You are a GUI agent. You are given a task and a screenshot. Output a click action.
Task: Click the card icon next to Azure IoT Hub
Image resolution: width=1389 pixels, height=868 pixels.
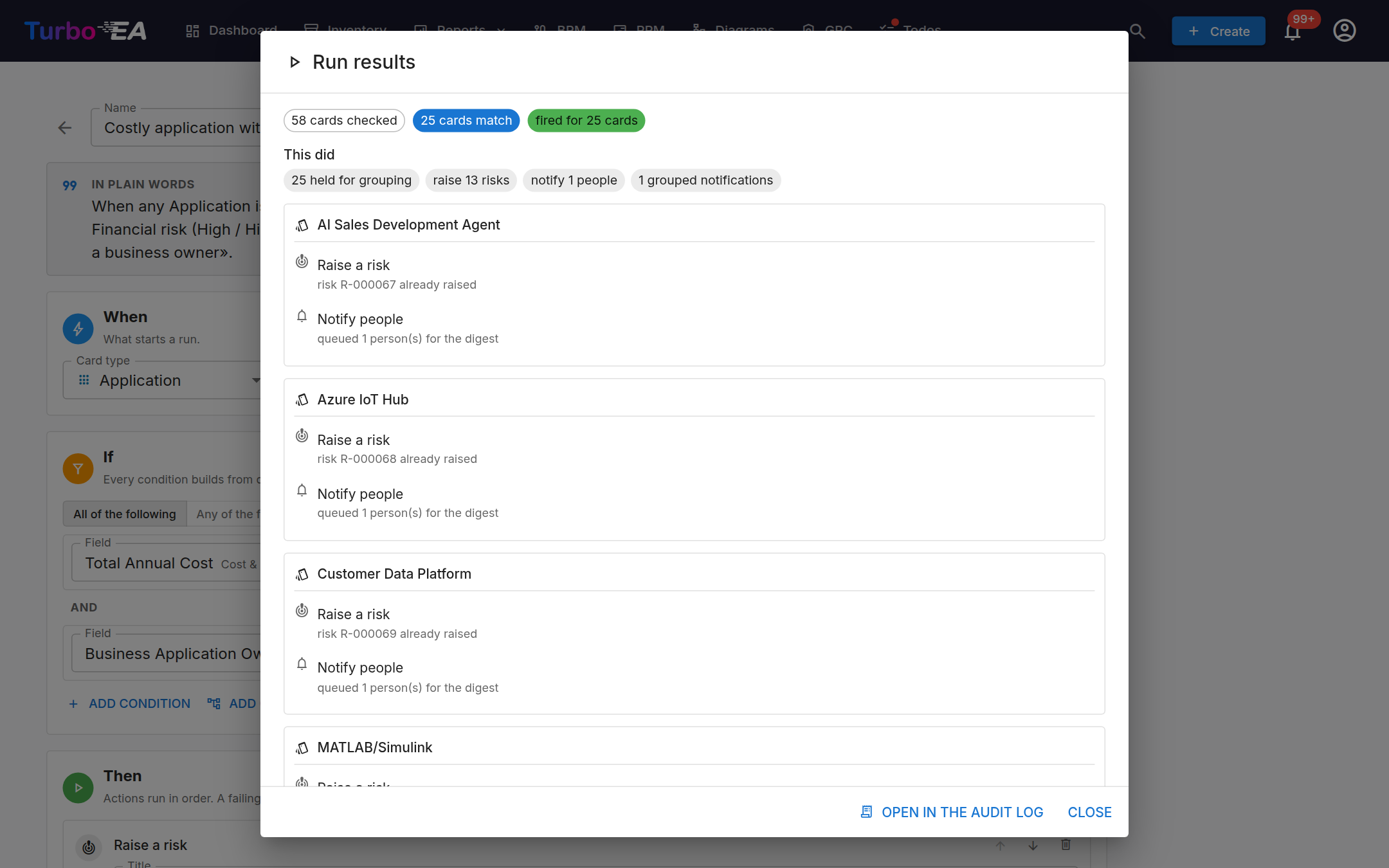pyautogui.click(x=302, y=400)
